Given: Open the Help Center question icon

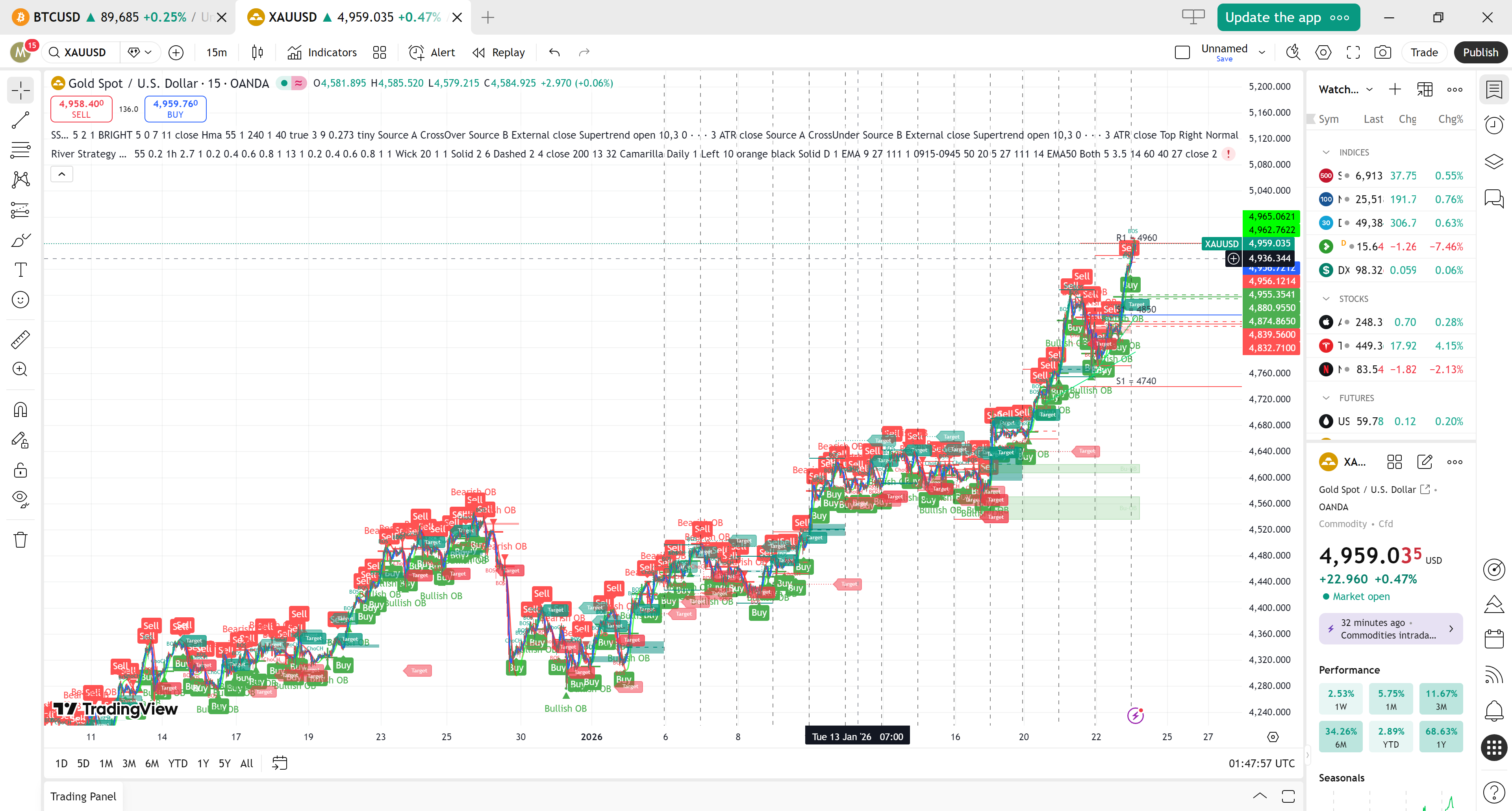Looking at the screenshot, I should (1494, 793).
